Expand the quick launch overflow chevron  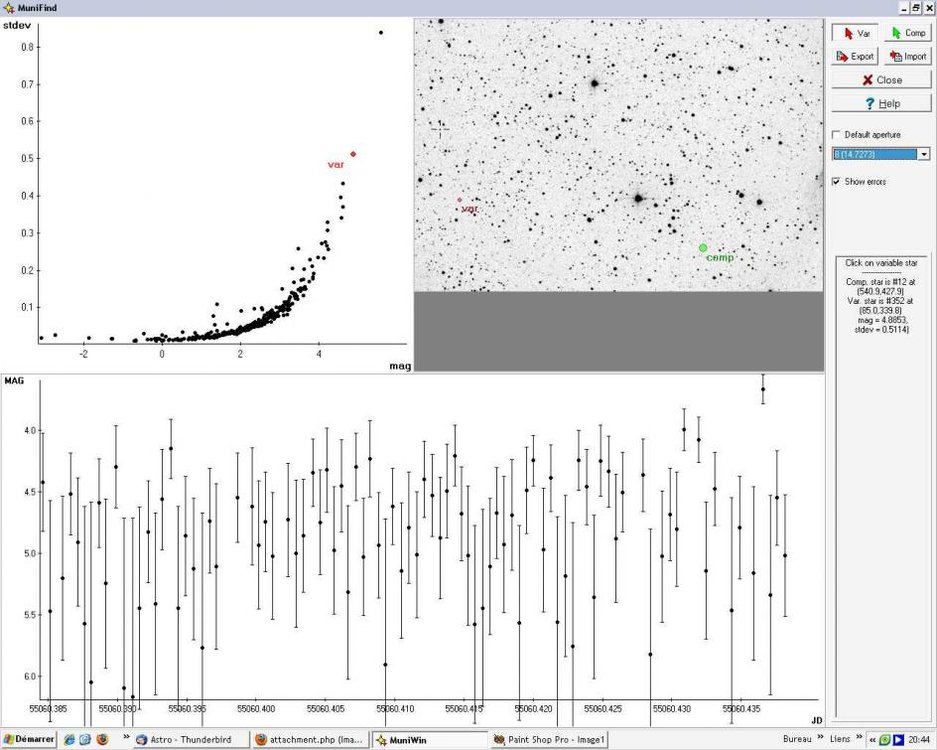click(x=126, y=737)
